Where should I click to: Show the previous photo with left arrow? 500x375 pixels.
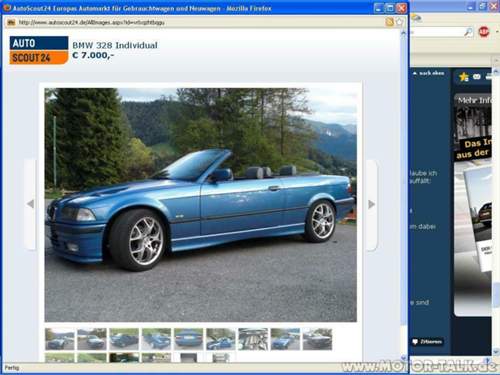tap(30, 204)
